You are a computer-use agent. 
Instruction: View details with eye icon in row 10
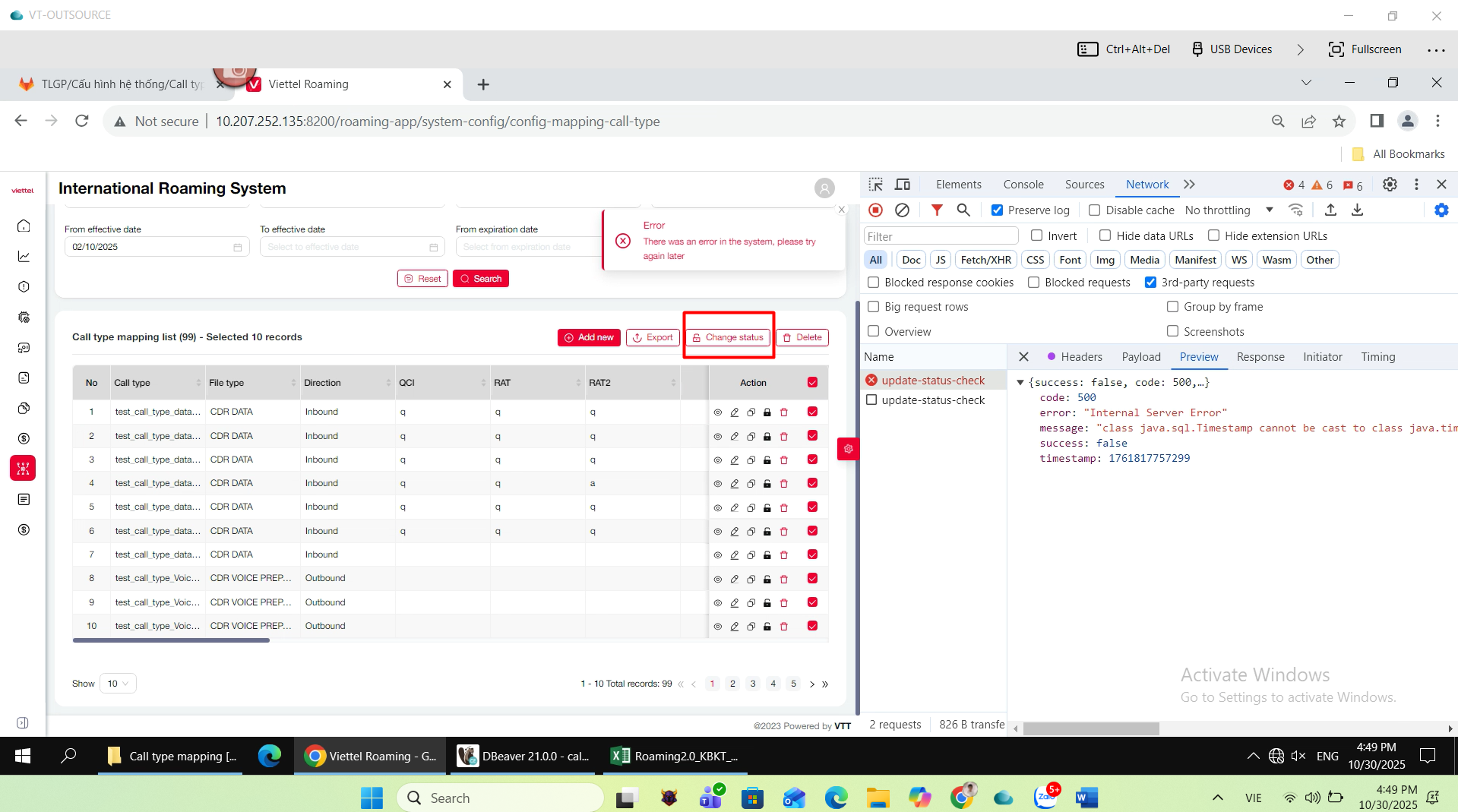click(x=717, y=627)
